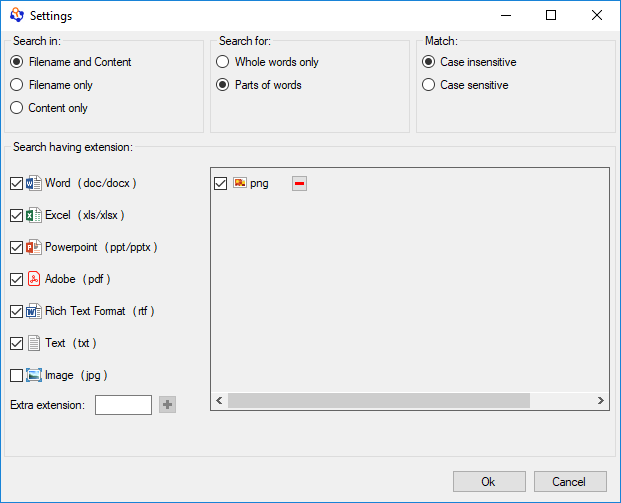Select Case sensitive matching

[x=429, y=85]
